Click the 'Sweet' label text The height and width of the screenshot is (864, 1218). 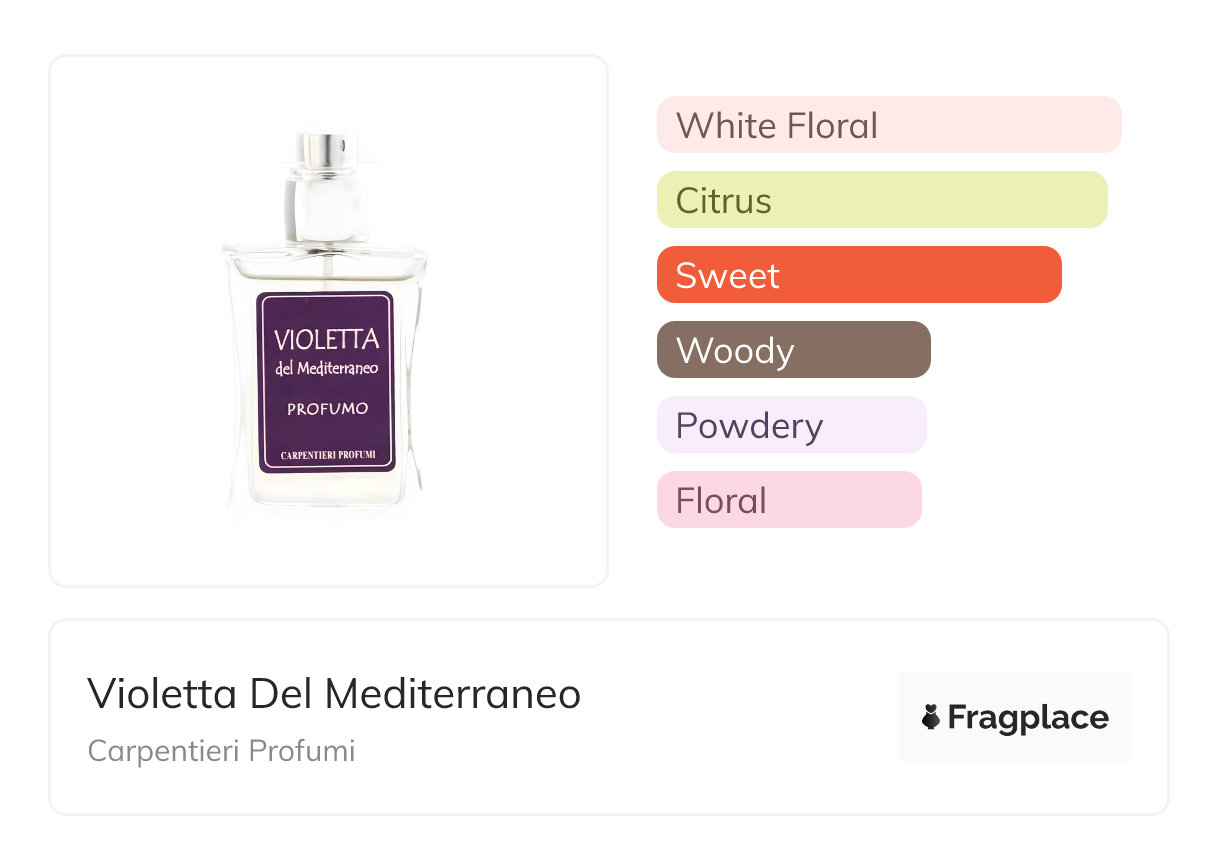pos(727,276)
